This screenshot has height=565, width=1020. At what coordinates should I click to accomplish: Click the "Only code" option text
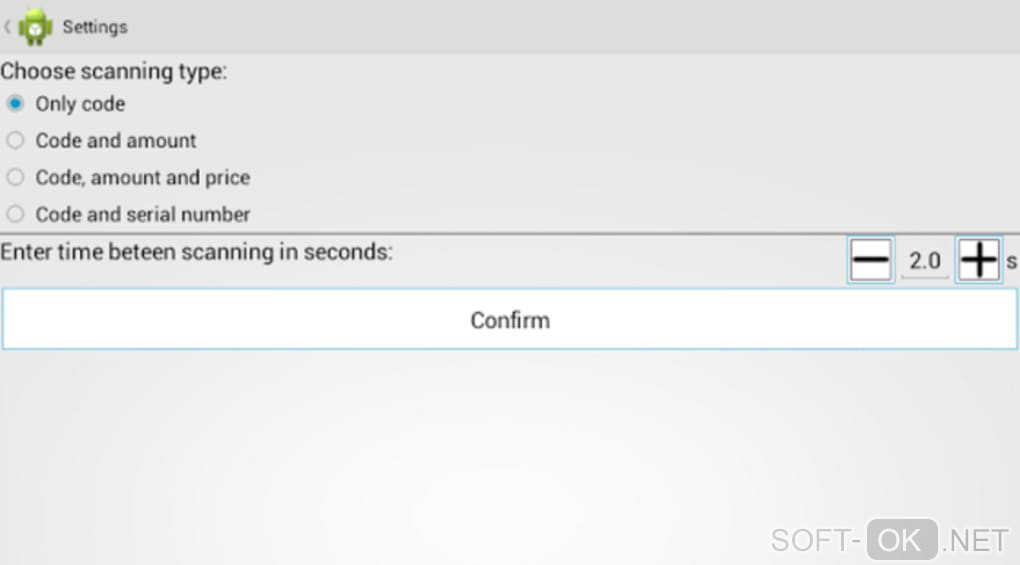pos(80,104)
